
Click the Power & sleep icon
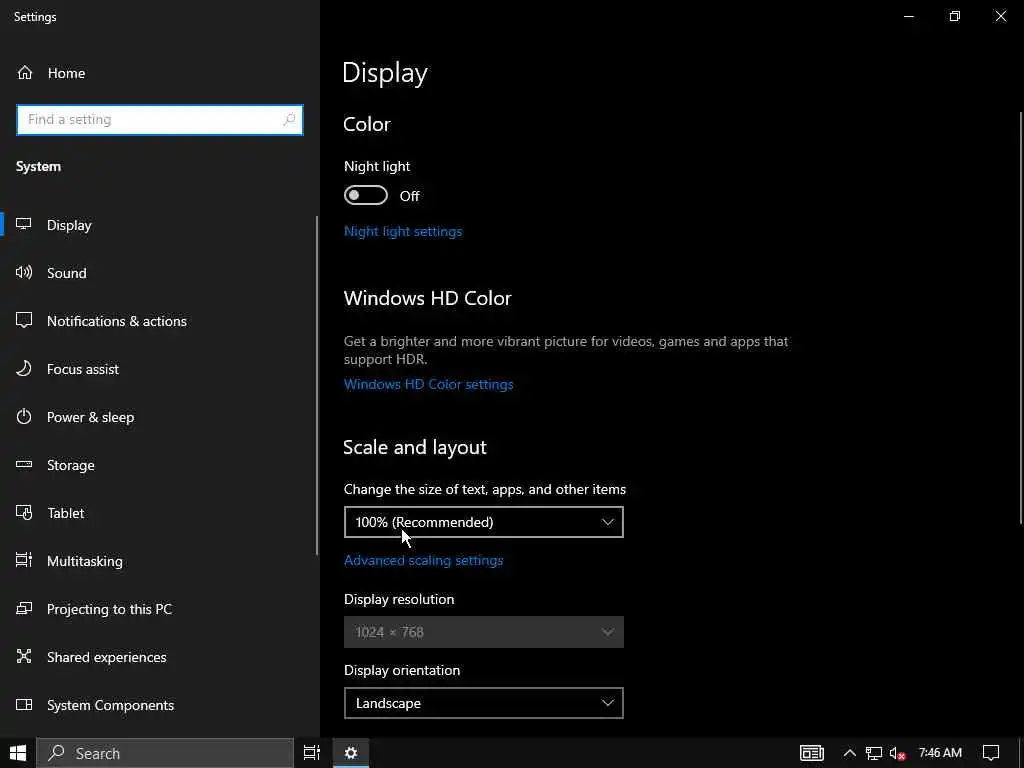(x=24, y=417)
